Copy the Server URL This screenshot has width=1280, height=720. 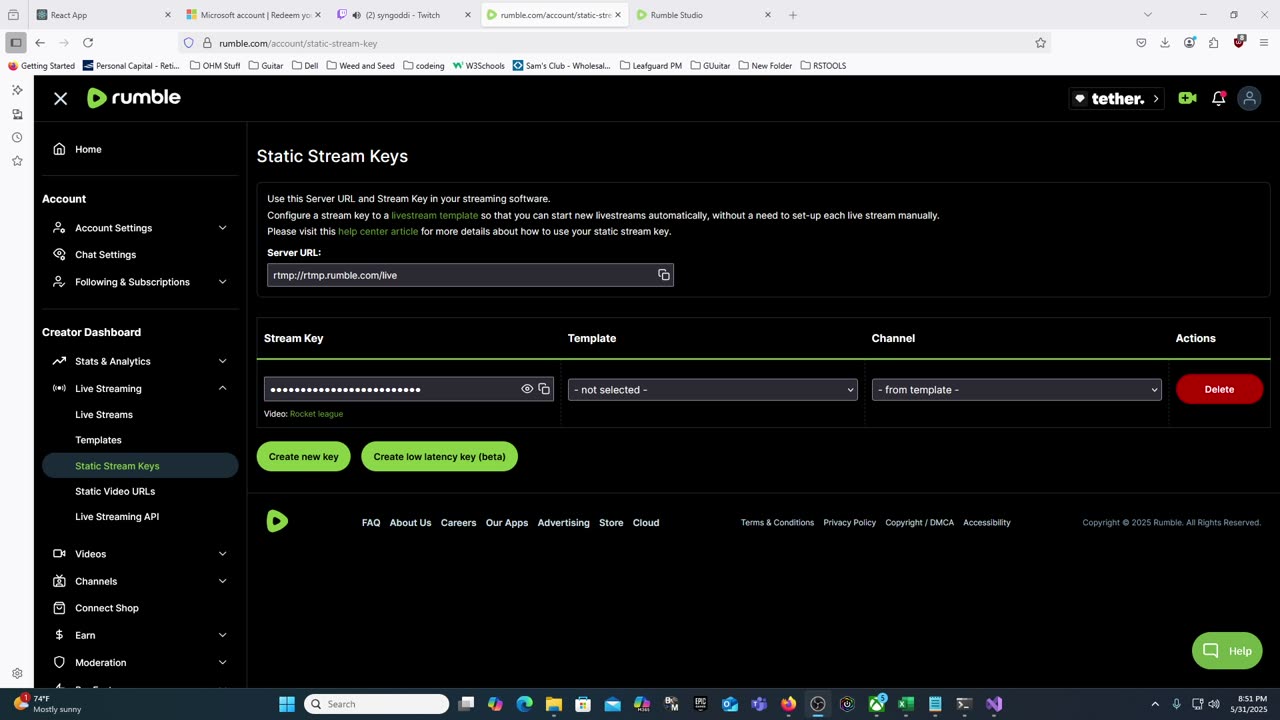pos(663,275)
